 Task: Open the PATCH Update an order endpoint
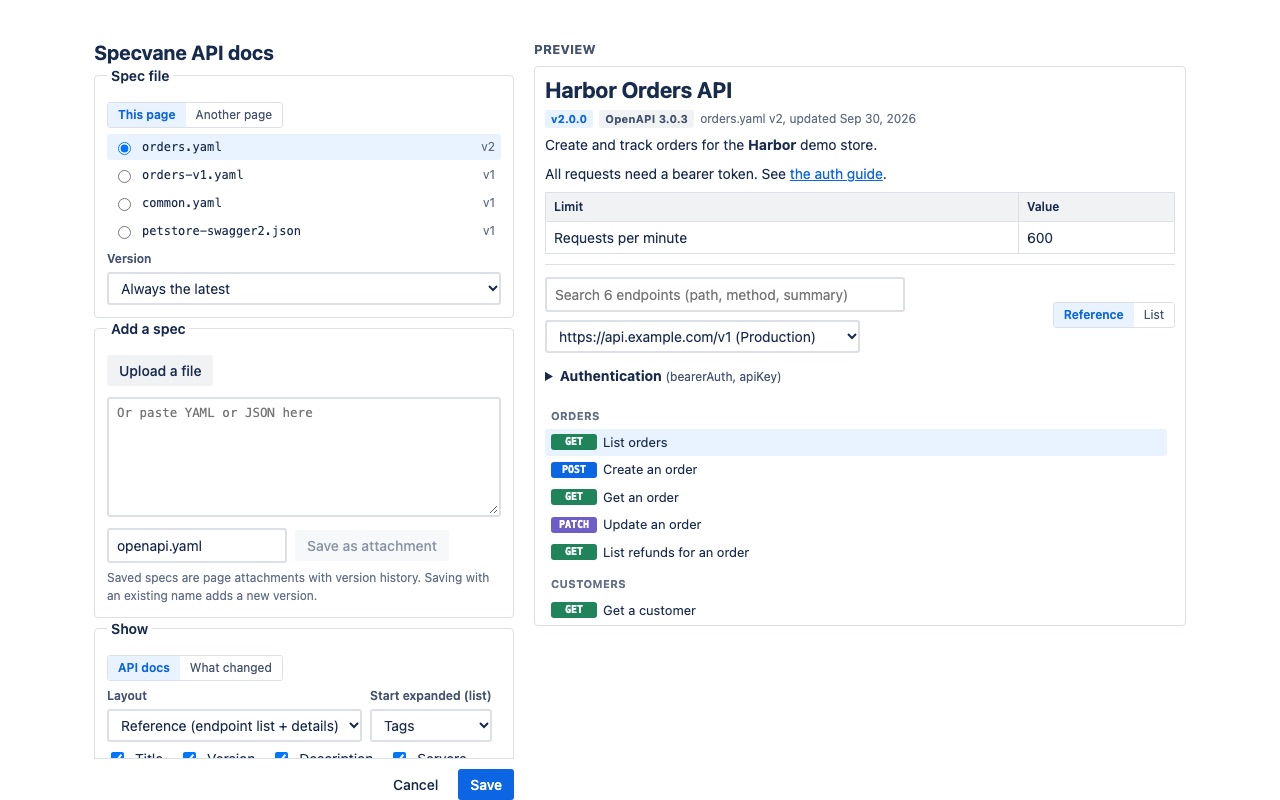click(x=856, y=525)
